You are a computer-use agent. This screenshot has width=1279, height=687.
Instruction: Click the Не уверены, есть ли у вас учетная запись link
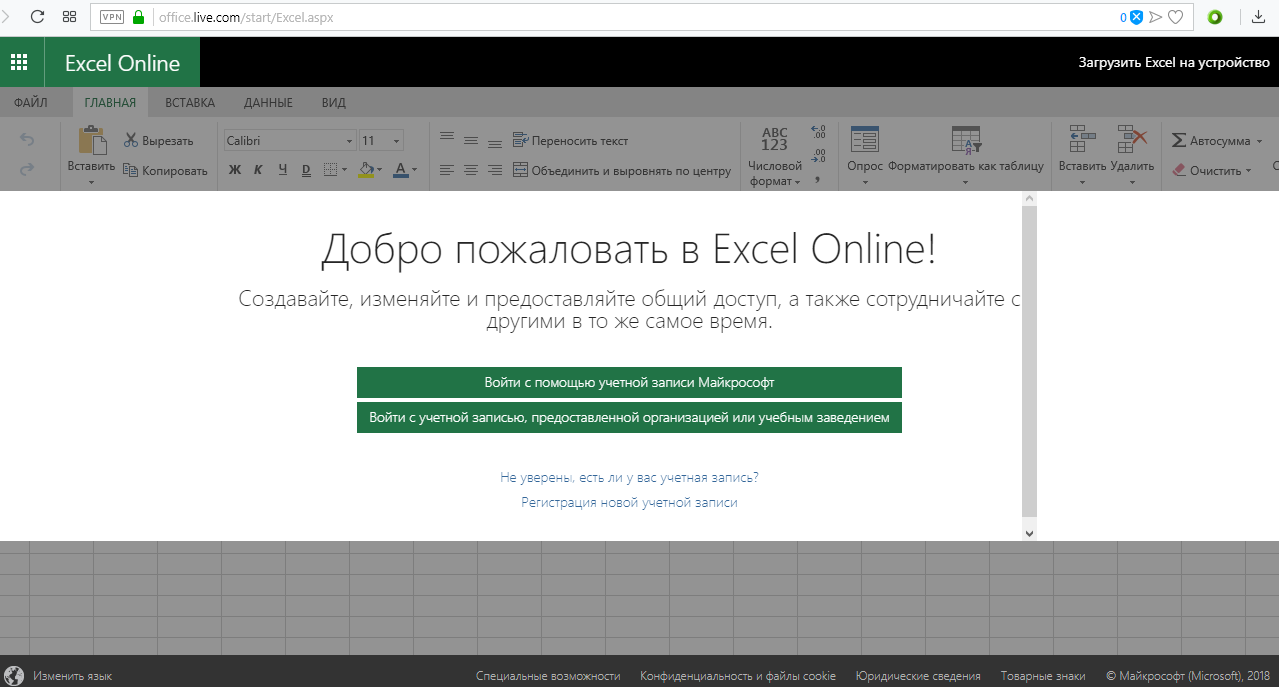(629, 478)
